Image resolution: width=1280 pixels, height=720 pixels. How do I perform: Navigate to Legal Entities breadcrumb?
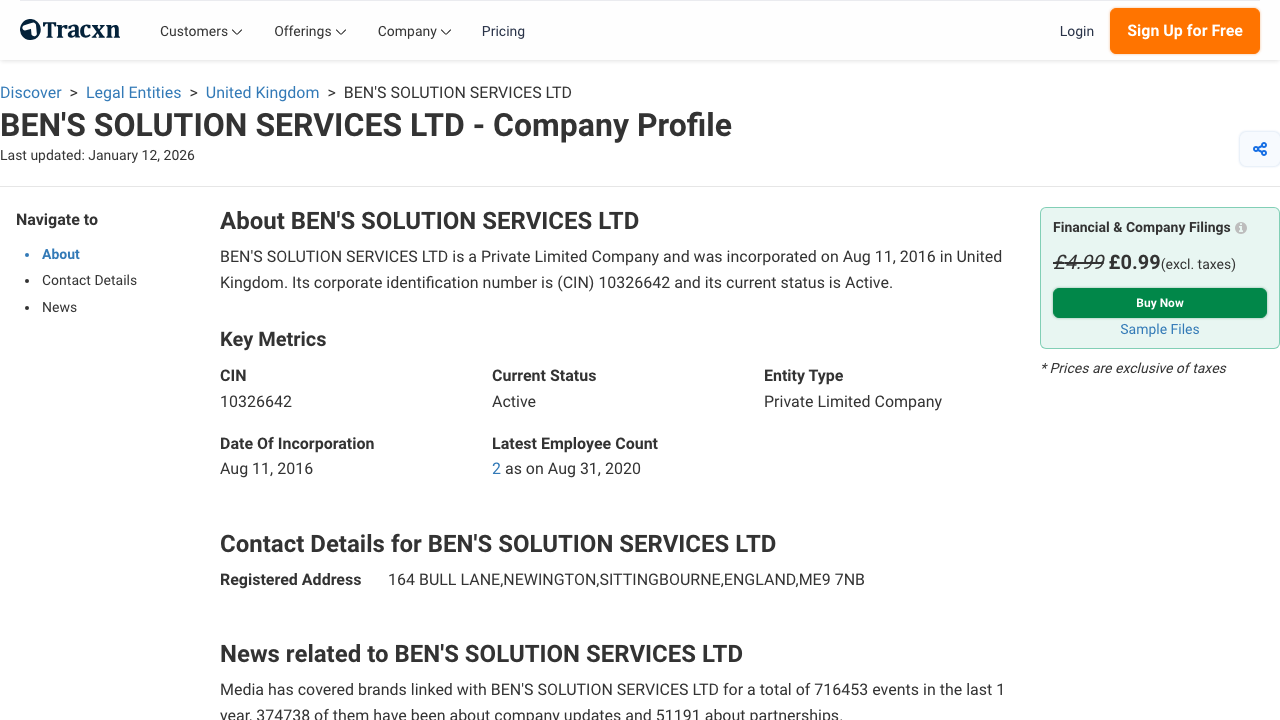pyautogui.click(x=133, y=92)
